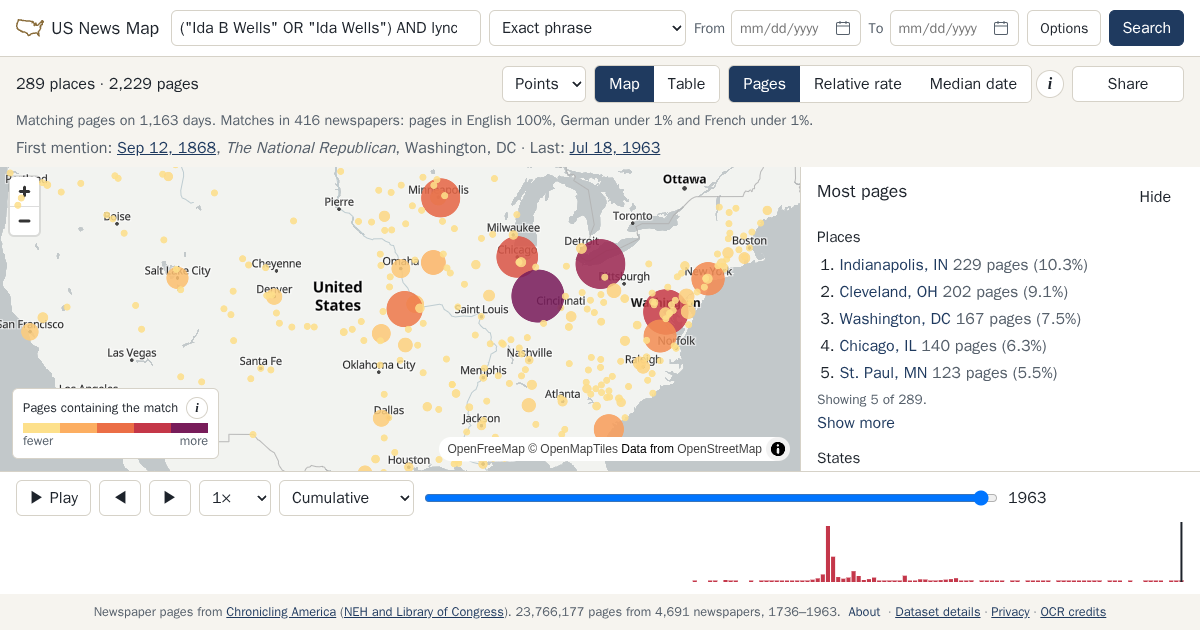Click the lightest legend color swatch

click(41, 428)
